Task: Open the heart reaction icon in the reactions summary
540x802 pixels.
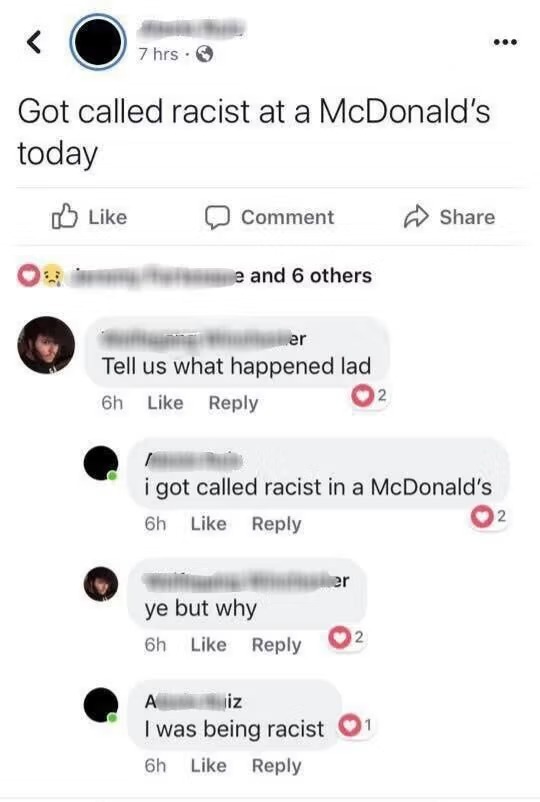Action: (28, 276)
